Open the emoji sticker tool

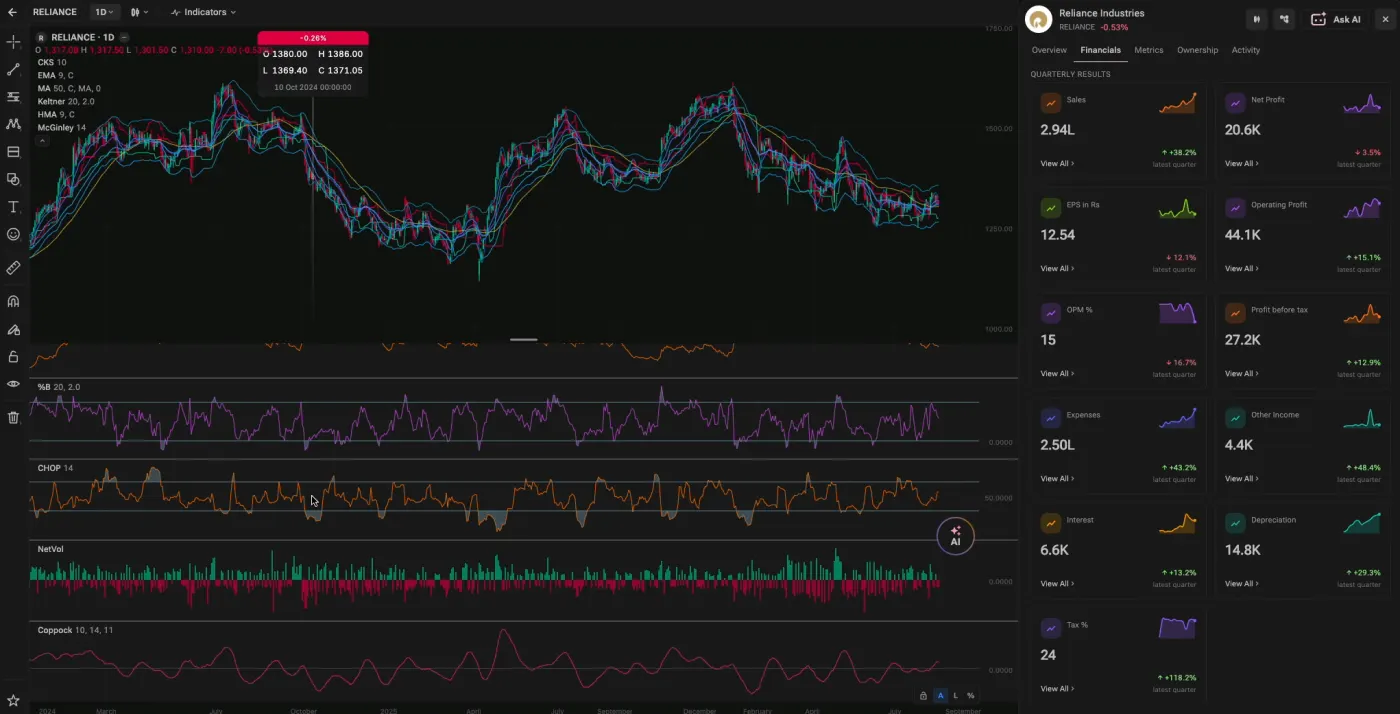(x=13, y=234)
